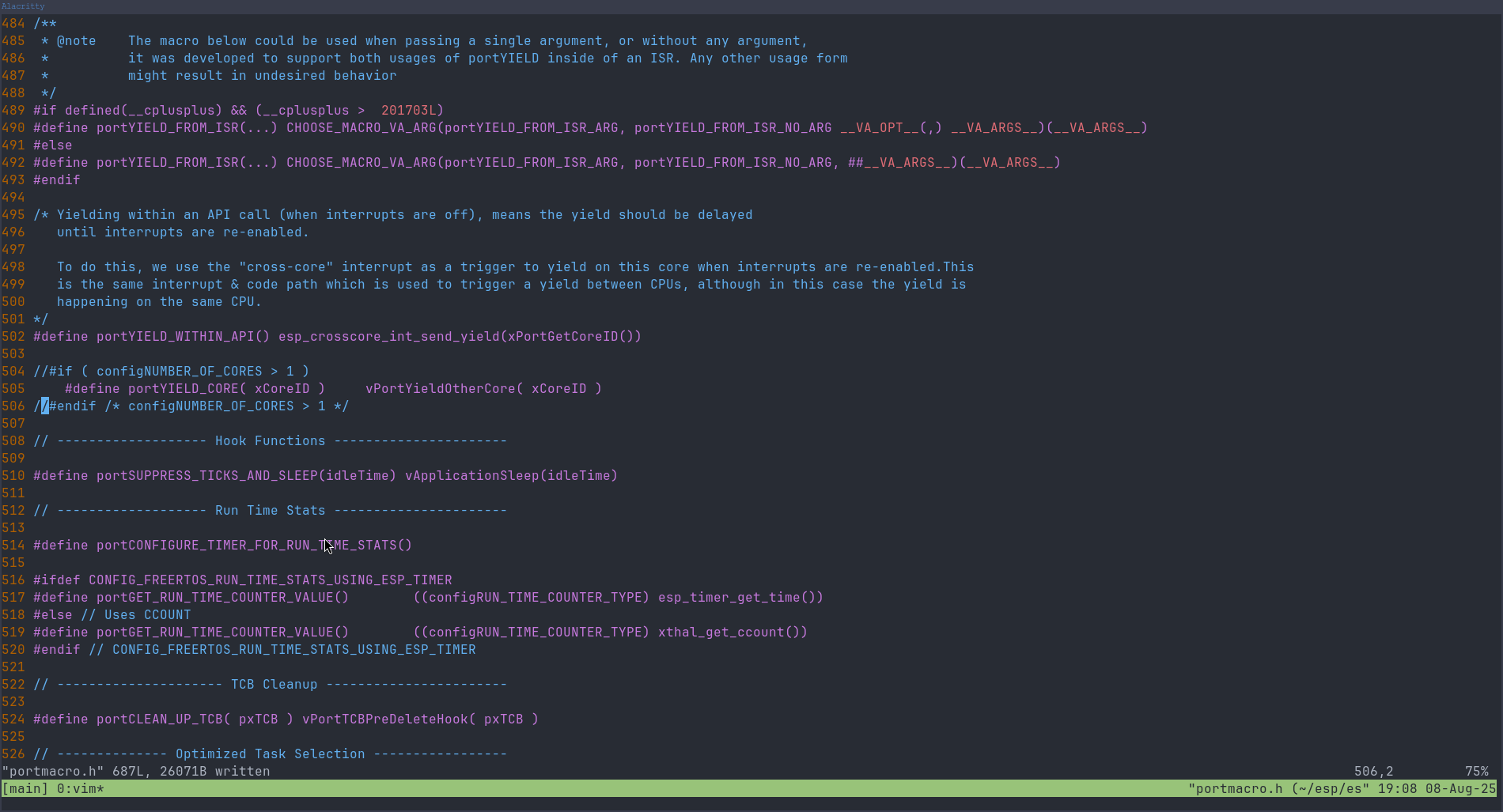
Task: Click the status clock '19:08 08-Aug-25'
Action: [x=1437, y=788]
